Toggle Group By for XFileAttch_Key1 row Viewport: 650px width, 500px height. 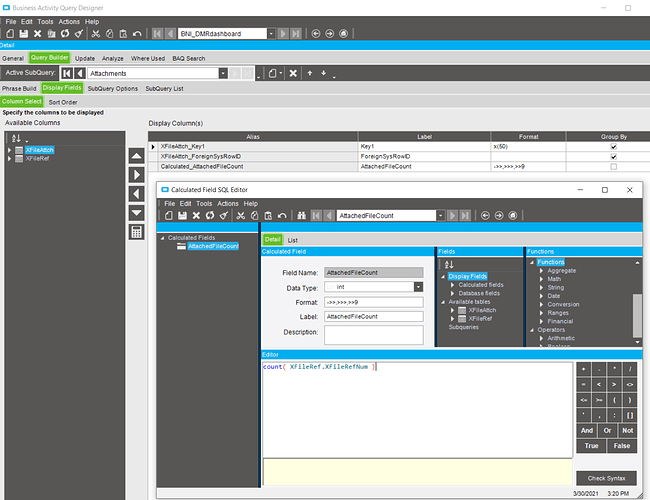613,146
